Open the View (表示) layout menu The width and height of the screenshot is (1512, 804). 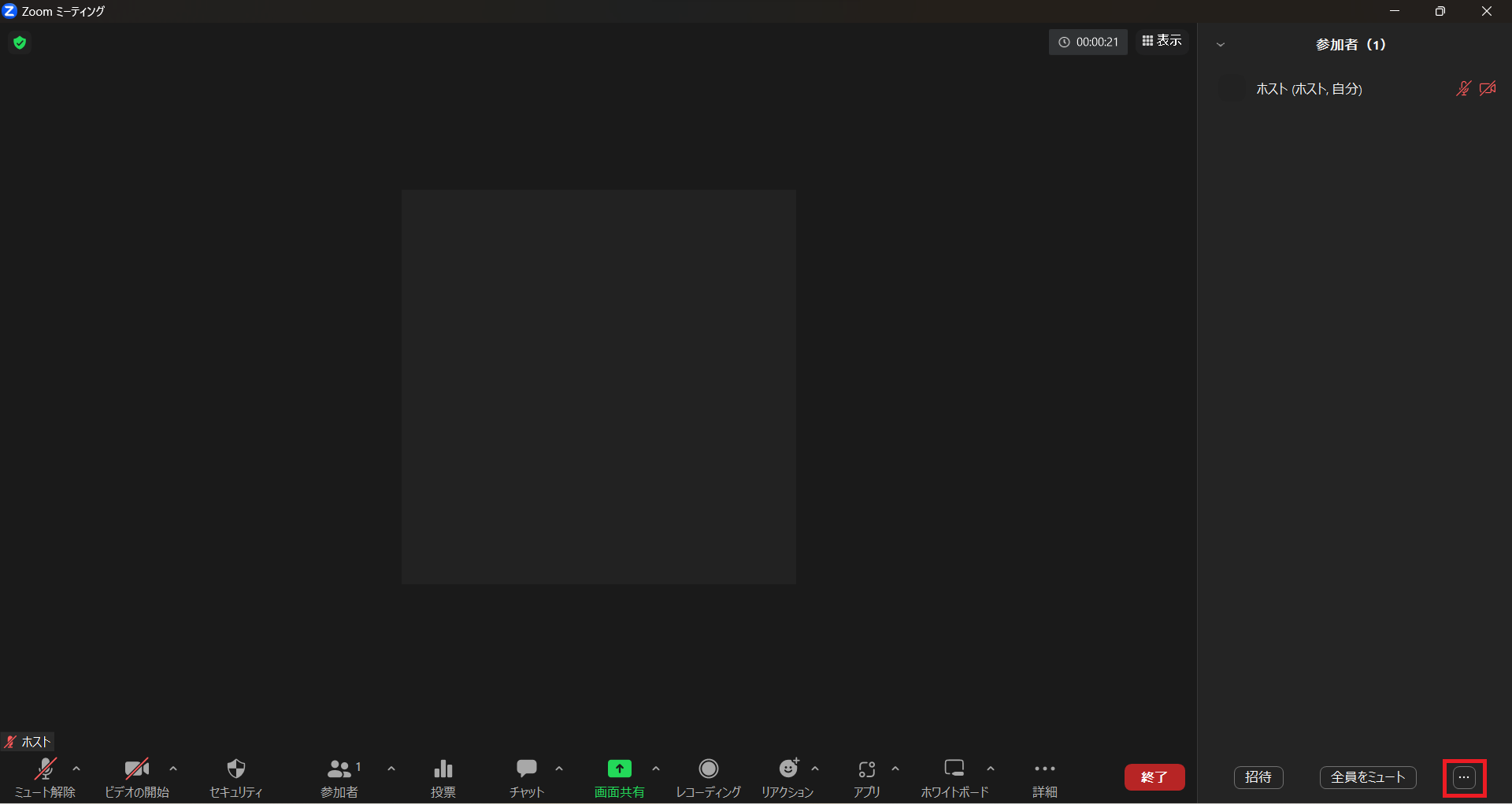[x=1162, y=41]
